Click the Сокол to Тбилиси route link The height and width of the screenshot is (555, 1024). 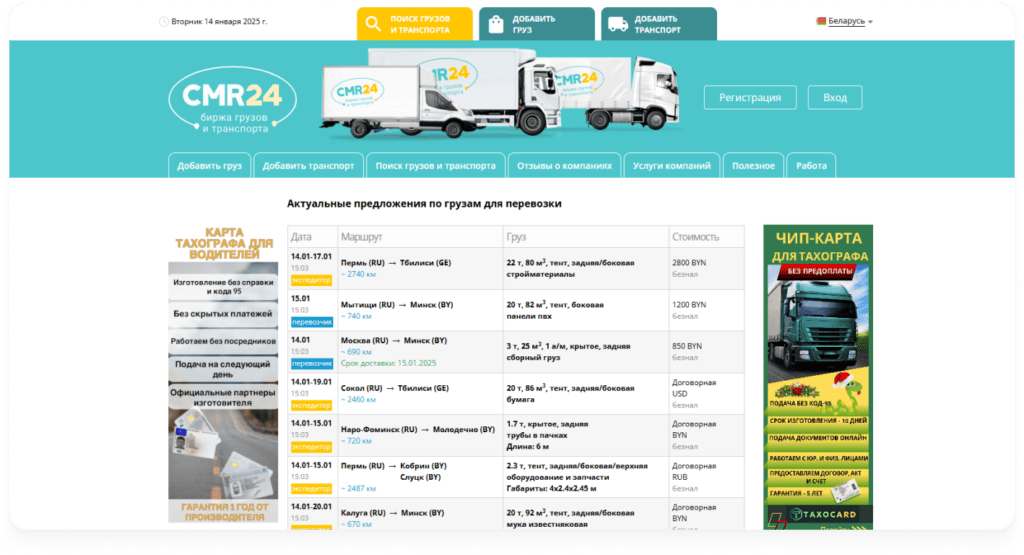[x=394, y=387]
